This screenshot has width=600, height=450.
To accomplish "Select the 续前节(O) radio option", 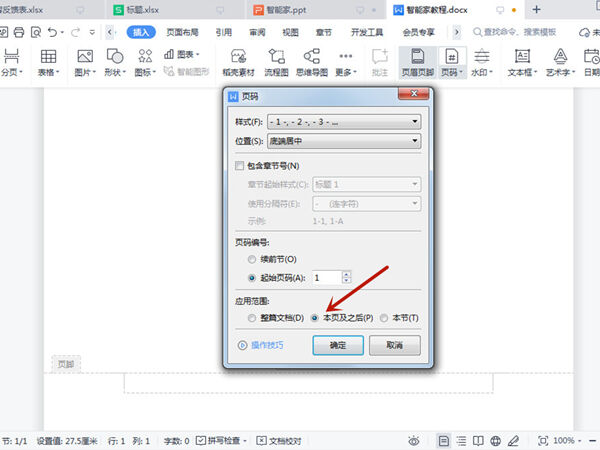I will point(252,259).
